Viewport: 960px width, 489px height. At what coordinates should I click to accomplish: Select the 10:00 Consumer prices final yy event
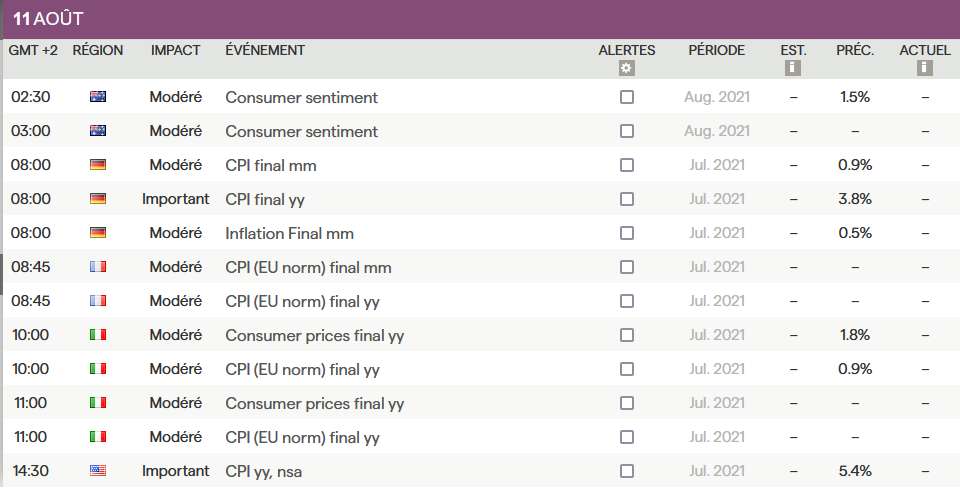(315, 335)
